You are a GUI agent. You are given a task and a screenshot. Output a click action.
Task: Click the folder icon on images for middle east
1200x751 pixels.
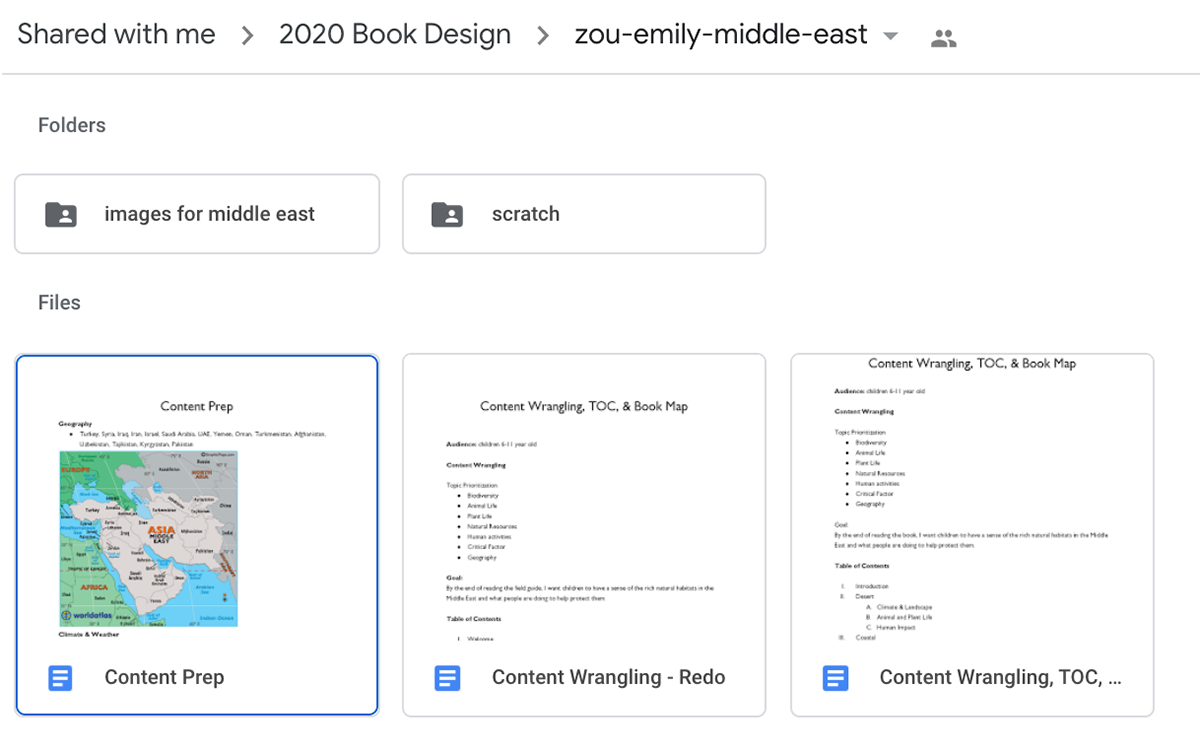pyautogui.click(x=61, y=214)
